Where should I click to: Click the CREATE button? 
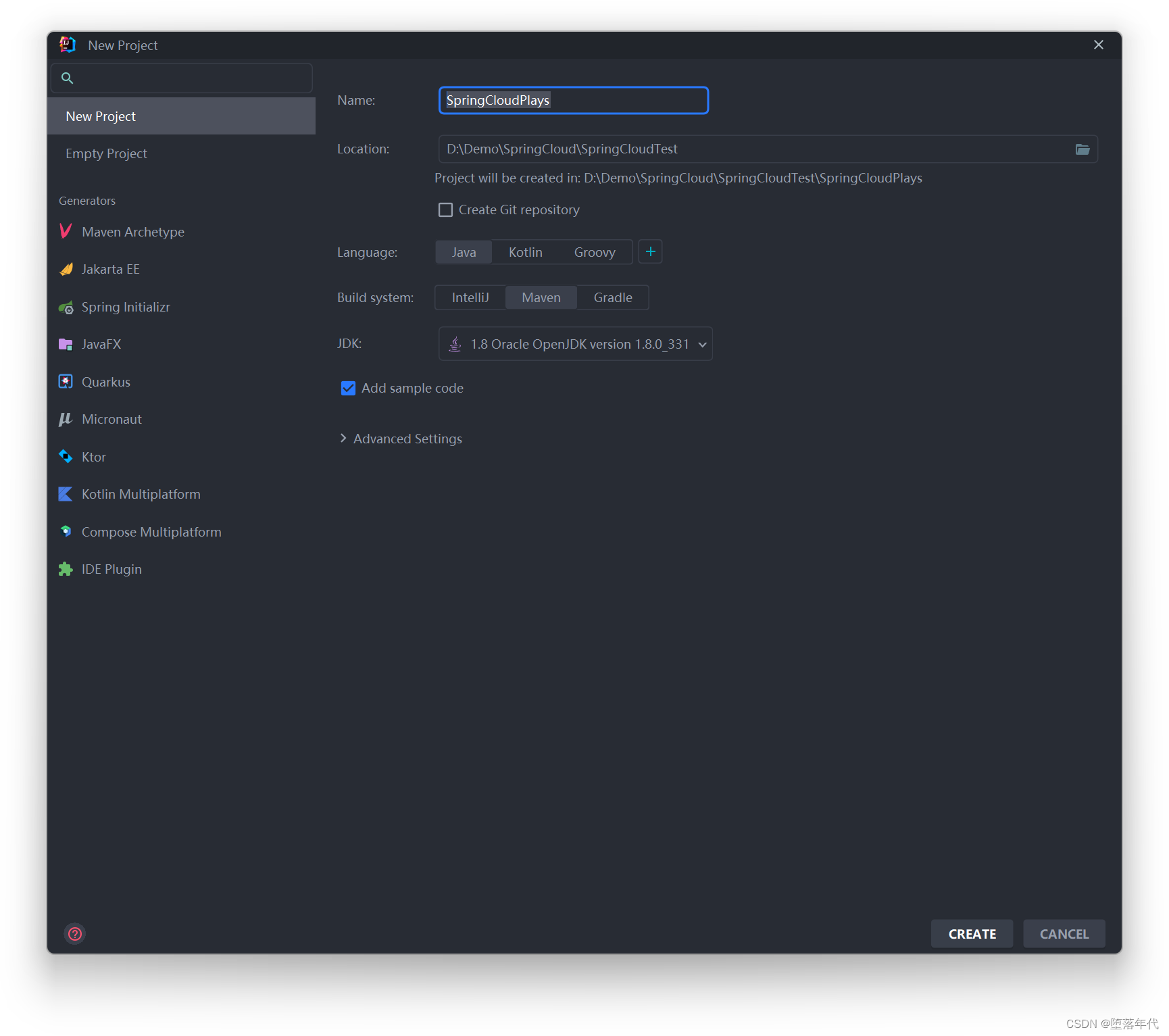point(972,933)
